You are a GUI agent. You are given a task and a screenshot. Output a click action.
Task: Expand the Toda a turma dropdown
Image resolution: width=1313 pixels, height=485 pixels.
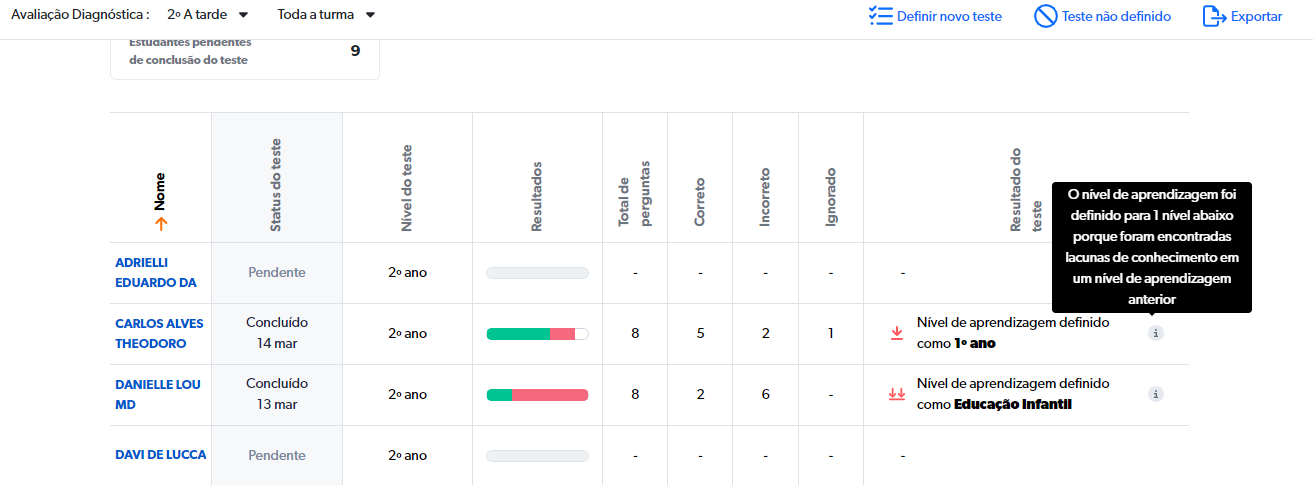pos(327,15)
